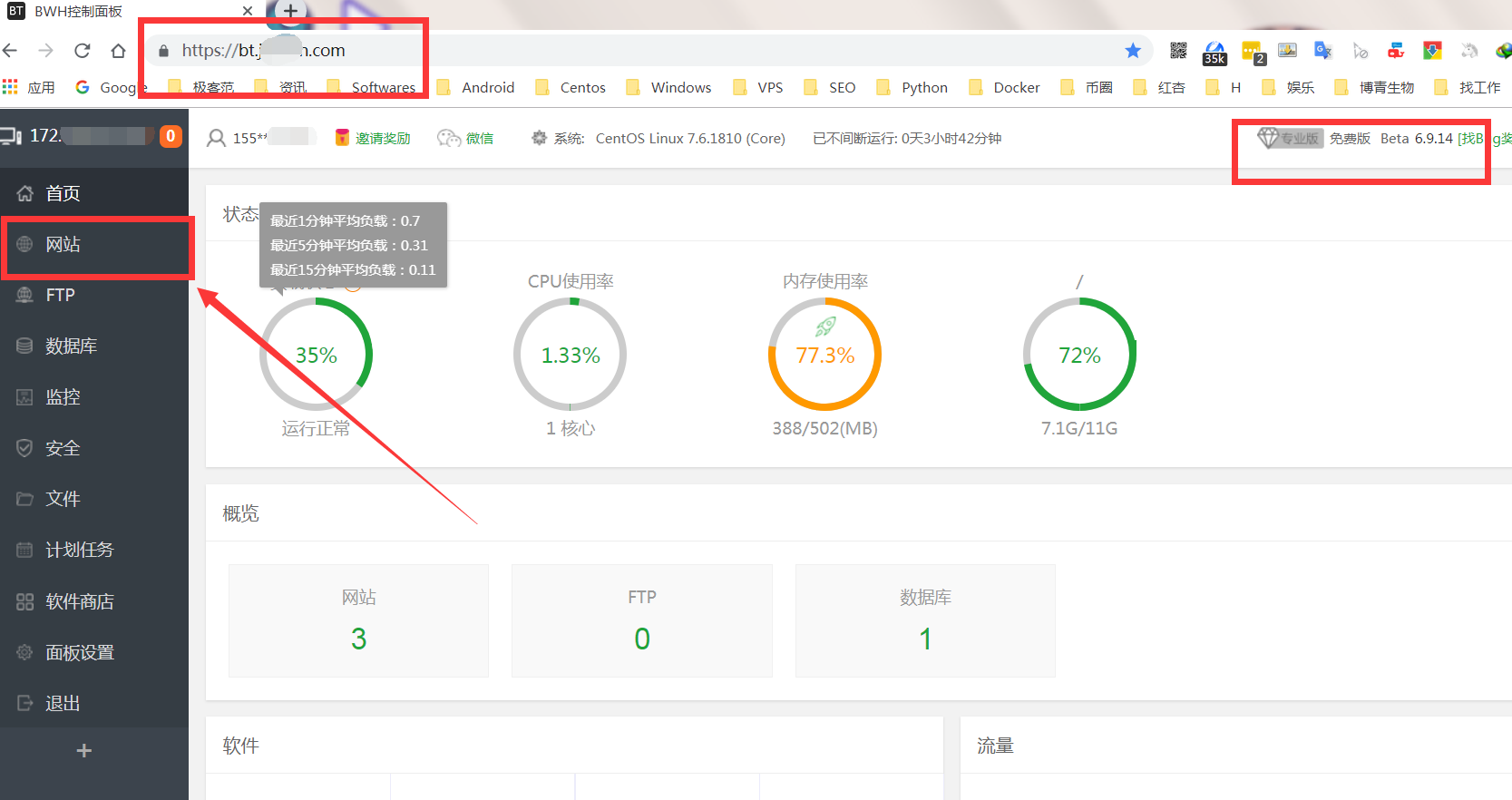This screenshot has width=1512, height=800.
Task: Open the 数据库 database menu item
Action: pyautogui.click(x=94, y=346)
